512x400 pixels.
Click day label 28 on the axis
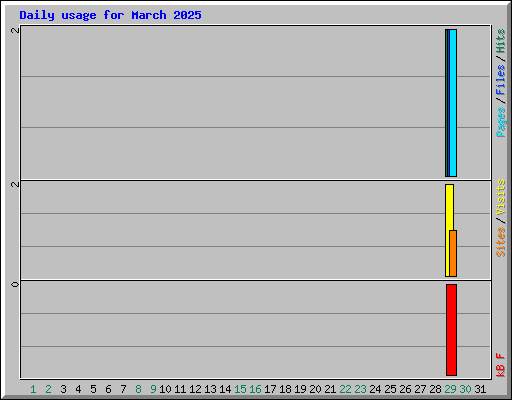pyautogui.click(x=435, y=389)
